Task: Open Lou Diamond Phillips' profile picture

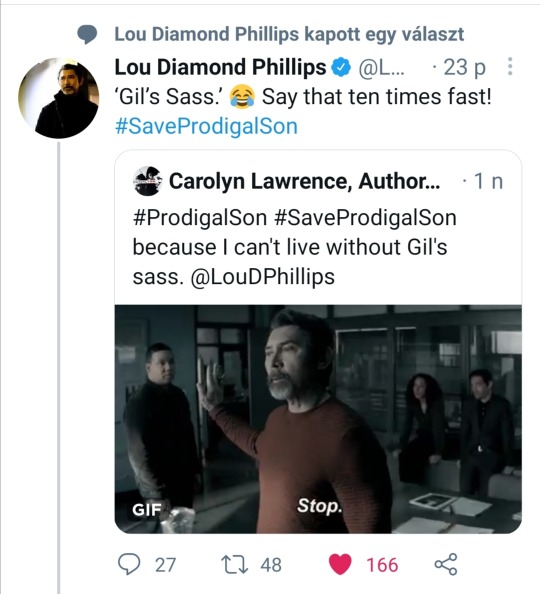Action: pos(59,98)
